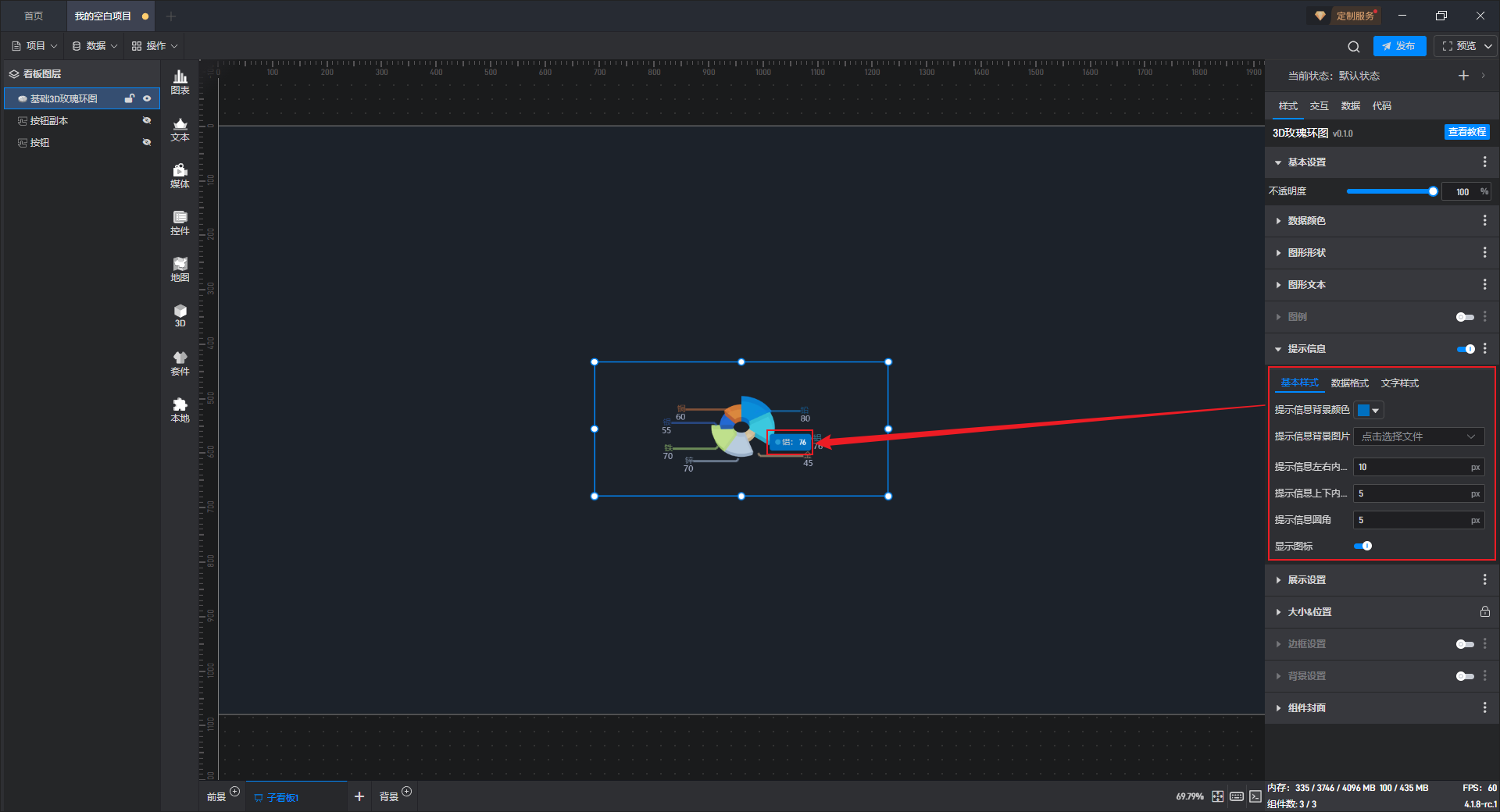The height and width of the screenshot is (812, 1500).
Task: Toggle visibility of 按钮副本 layer
Action: tap(147, 120)
